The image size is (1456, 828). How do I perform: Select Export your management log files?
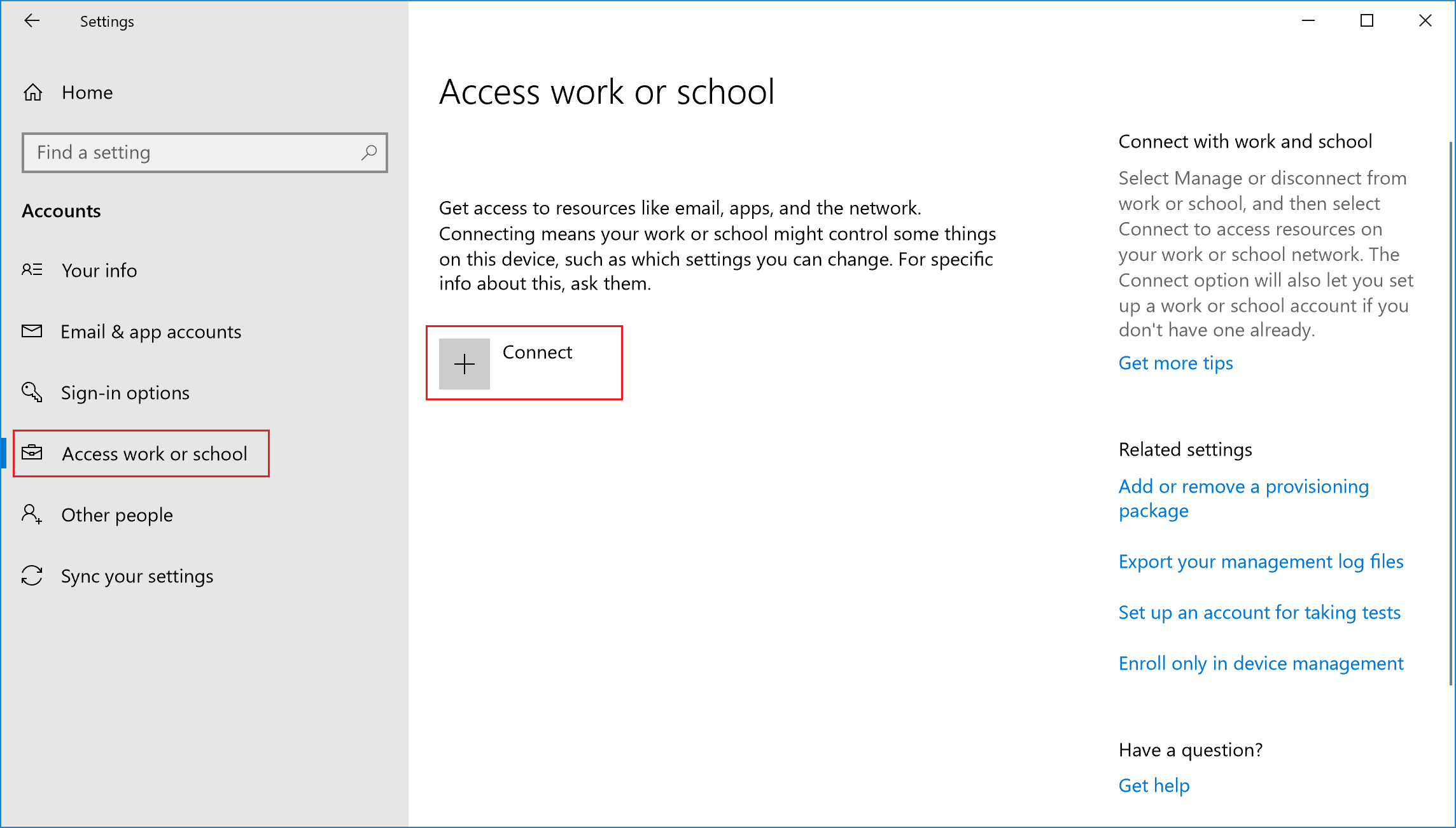click(x=1262, y=561)
